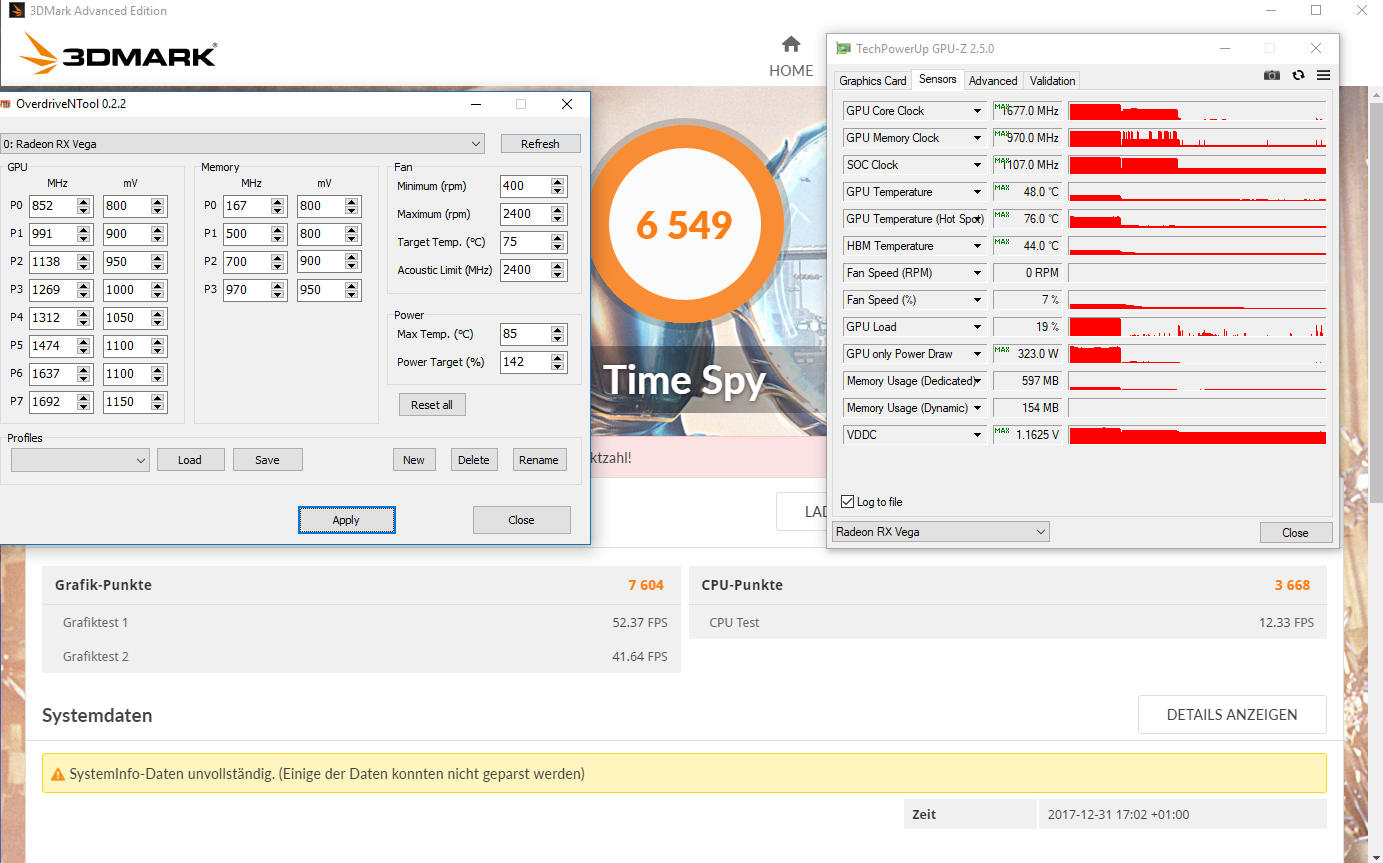
Task: Click the New profile button
Action: point(414,460)
